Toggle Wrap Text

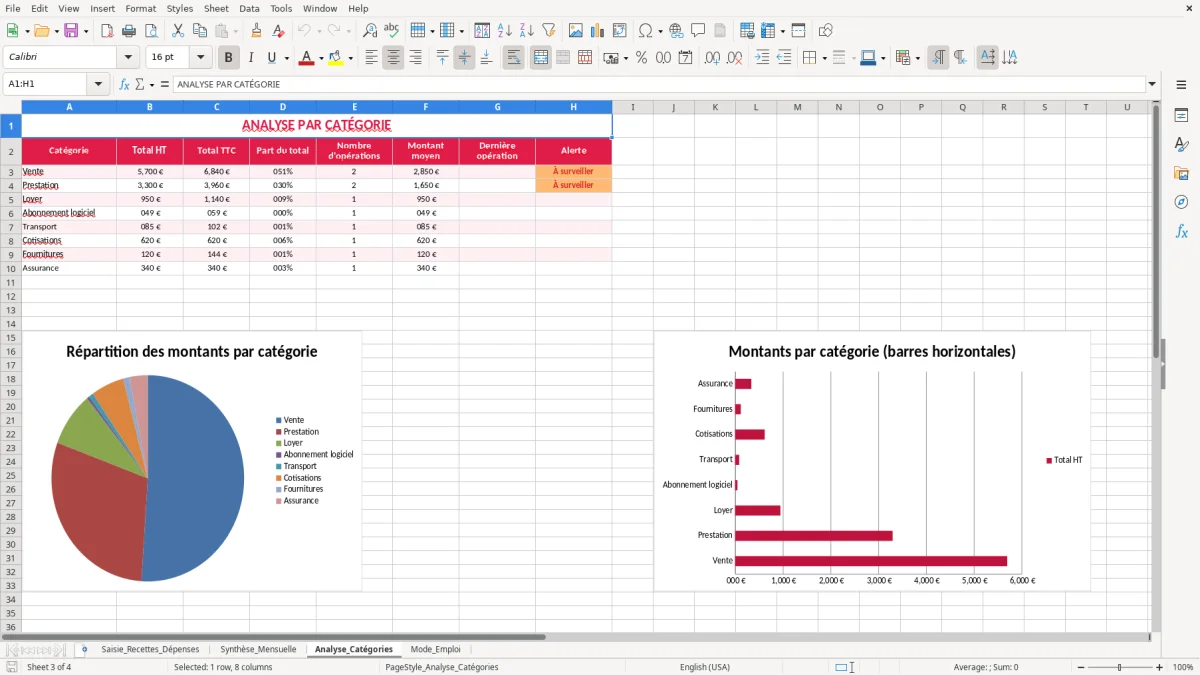pos(514,58)
